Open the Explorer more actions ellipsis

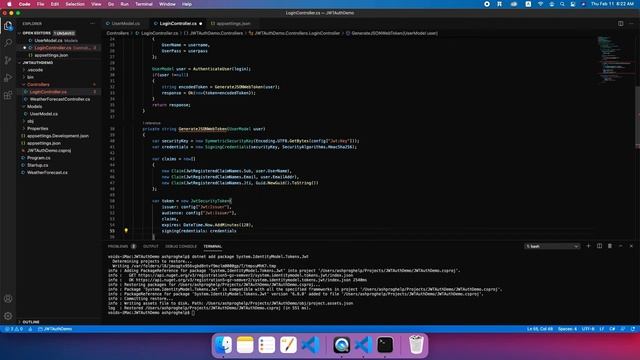click(92, 24)
